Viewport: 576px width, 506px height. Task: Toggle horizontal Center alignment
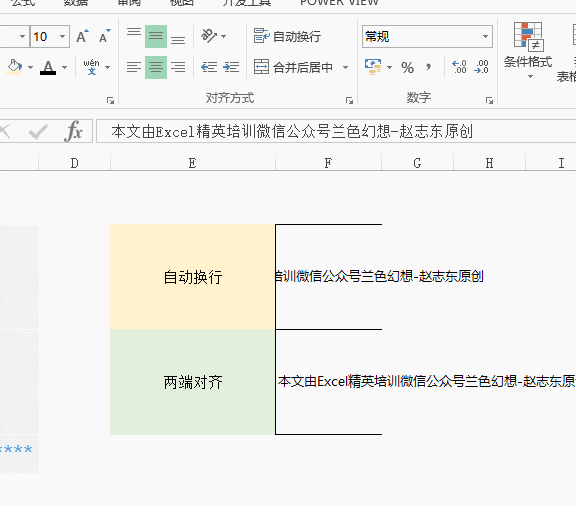[156, 67]
